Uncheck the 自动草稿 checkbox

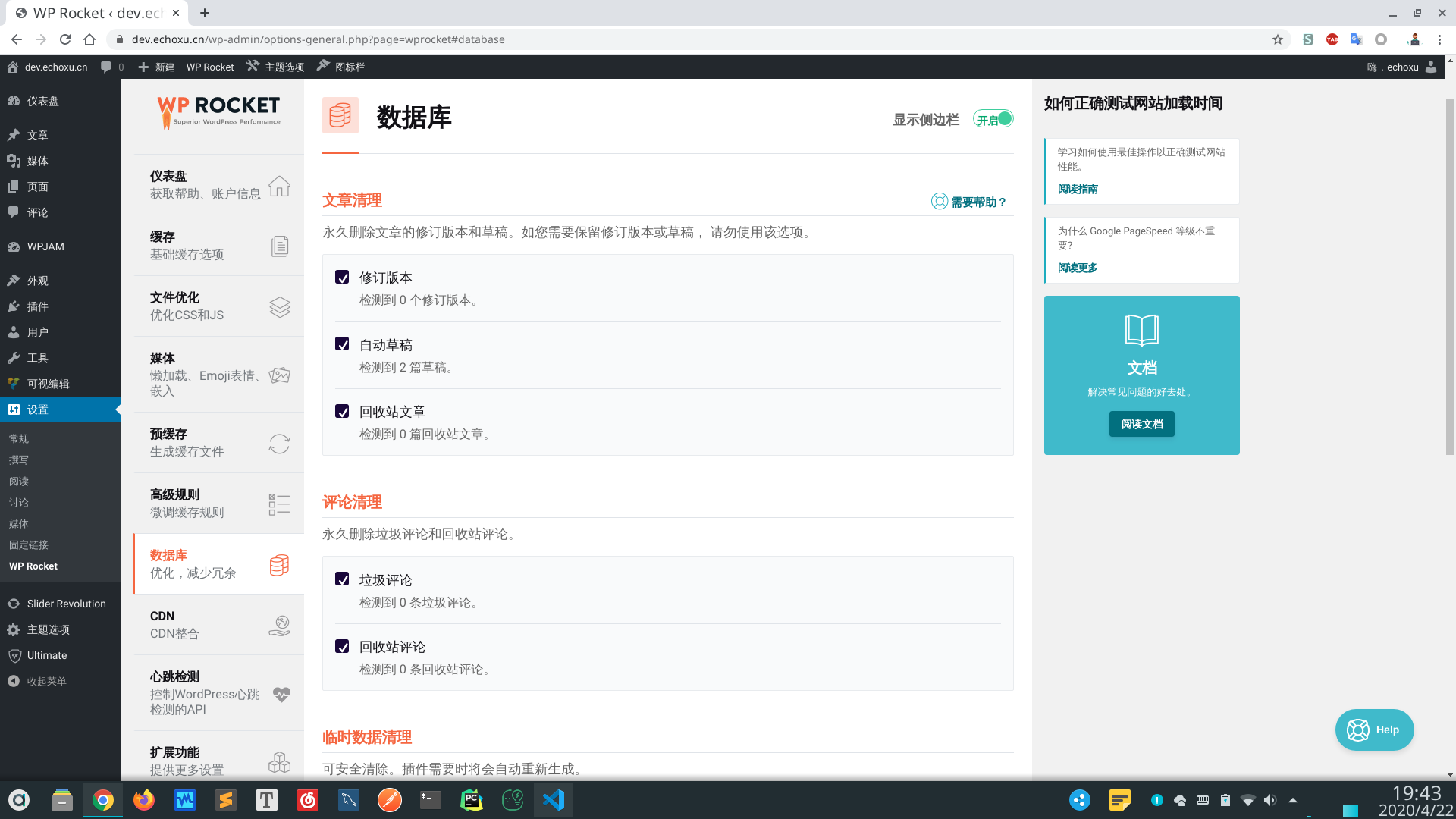tap(342, 344)
